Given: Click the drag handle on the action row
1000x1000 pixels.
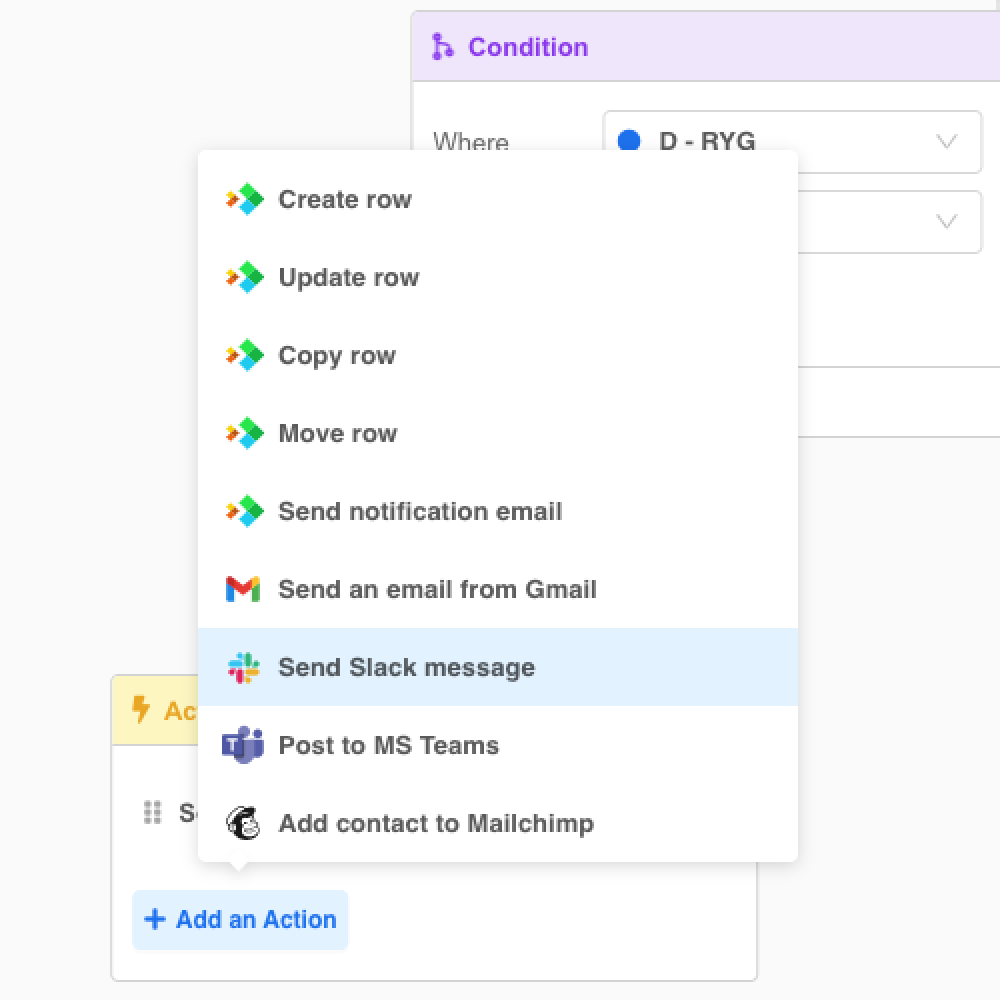Looking at the screenshot, I should (x=152, y=812).
